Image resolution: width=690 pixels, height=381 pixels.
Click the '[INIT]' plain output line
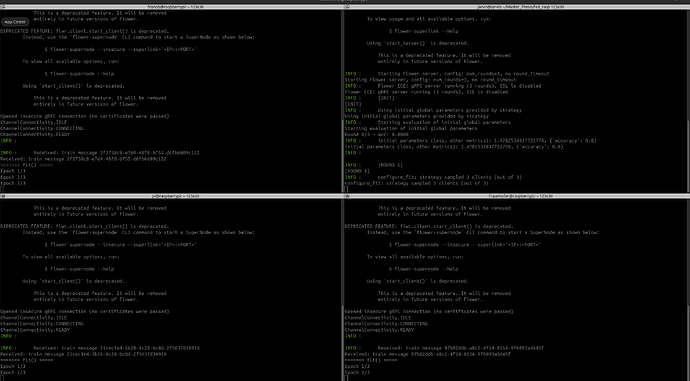353,104
